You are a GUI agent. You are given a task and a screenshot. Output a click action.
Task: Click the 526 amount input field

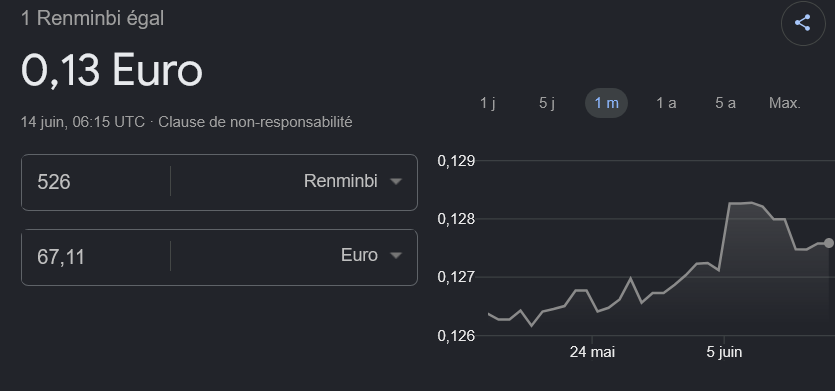point(96,182)
